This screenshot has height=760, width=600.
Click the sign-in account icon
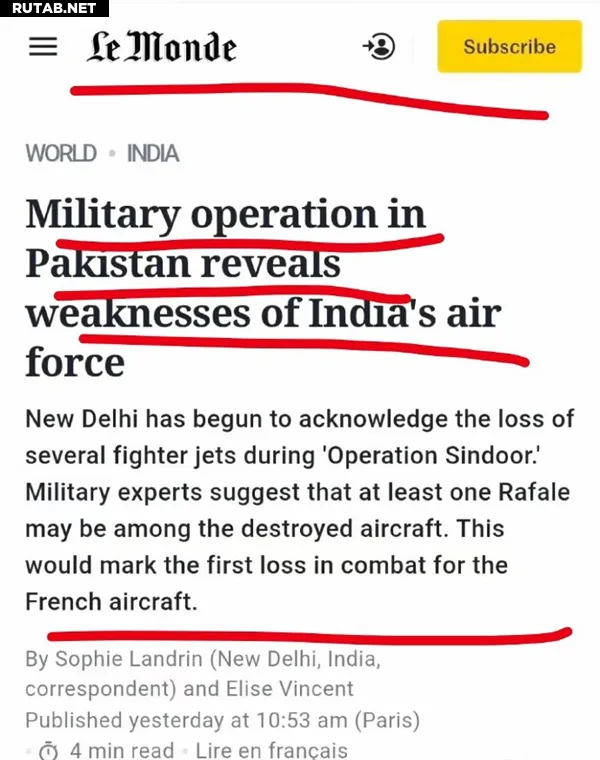379,47
